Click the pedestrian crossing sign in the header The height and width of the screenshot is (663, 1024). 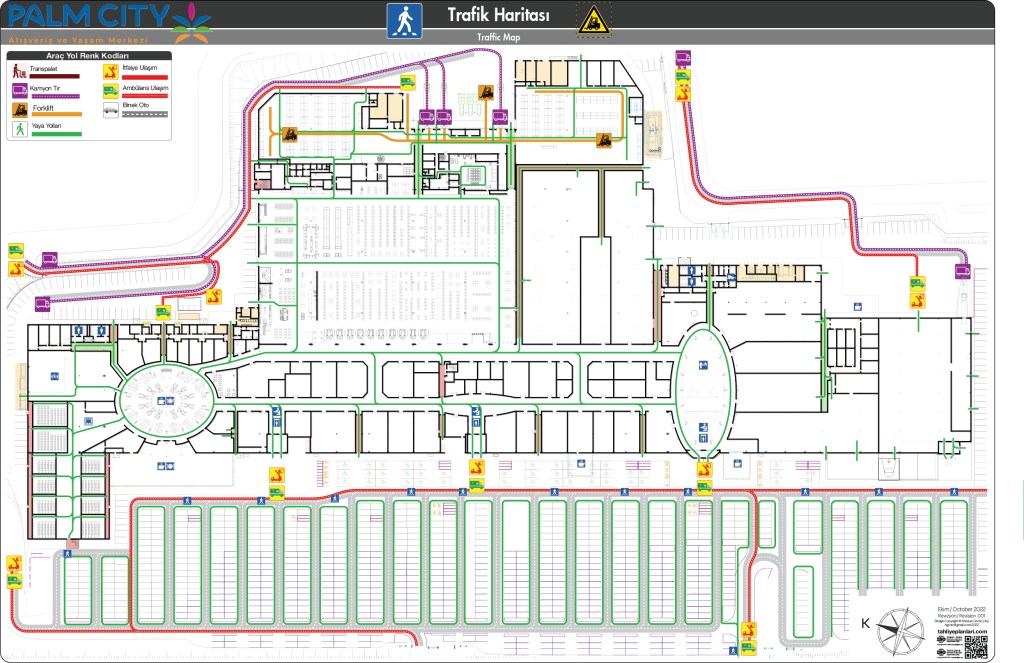pos(404,20)
